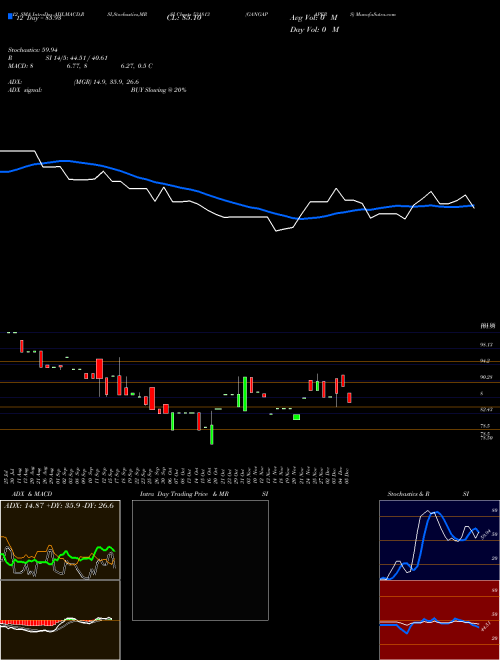Click the 'MACD: 8' values line
Viewport: 500px width, 660px height.
coord(80,66)
